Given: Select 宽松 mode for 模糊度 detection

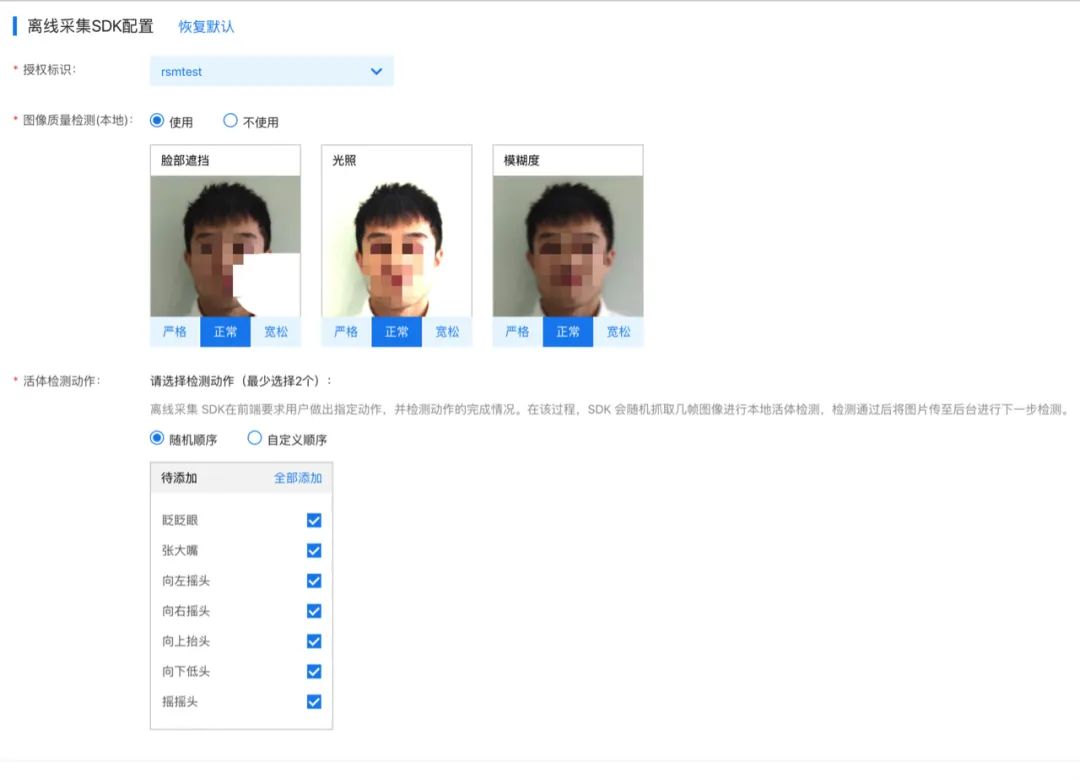Looking at the screenshot, I should 619,331.
